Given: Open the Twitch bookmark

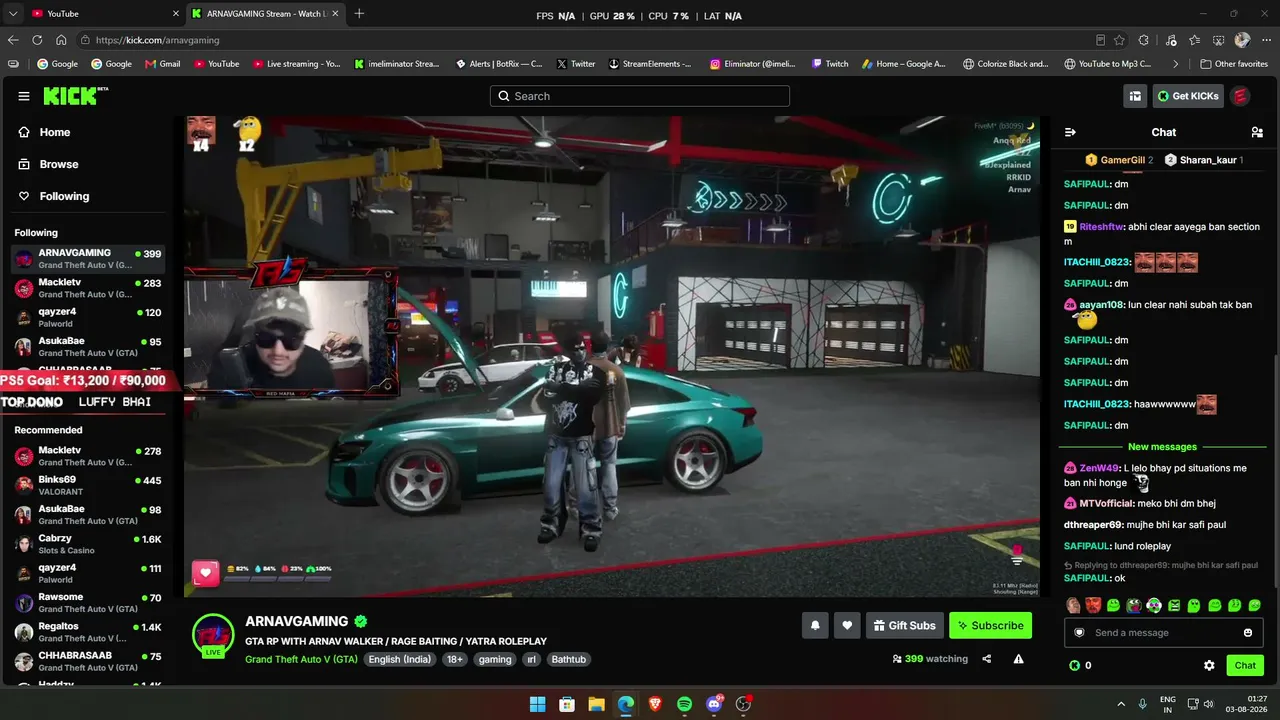Looking at the screenshot, I should pos(829,64).
